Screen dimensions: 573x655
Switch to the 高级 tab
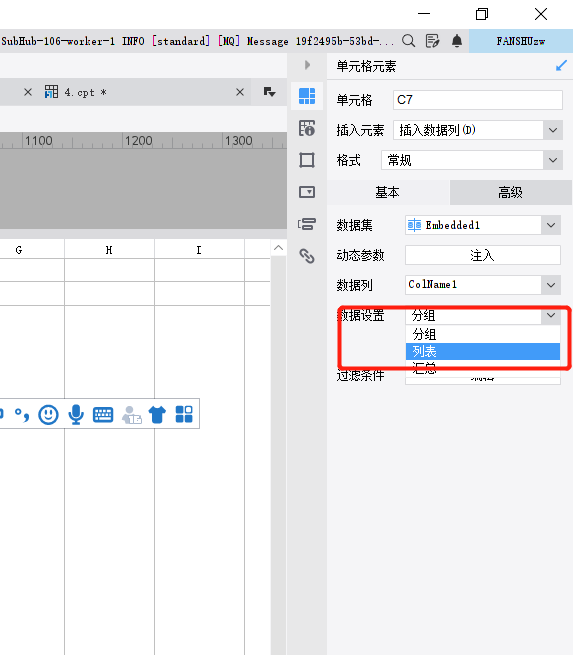510,193
